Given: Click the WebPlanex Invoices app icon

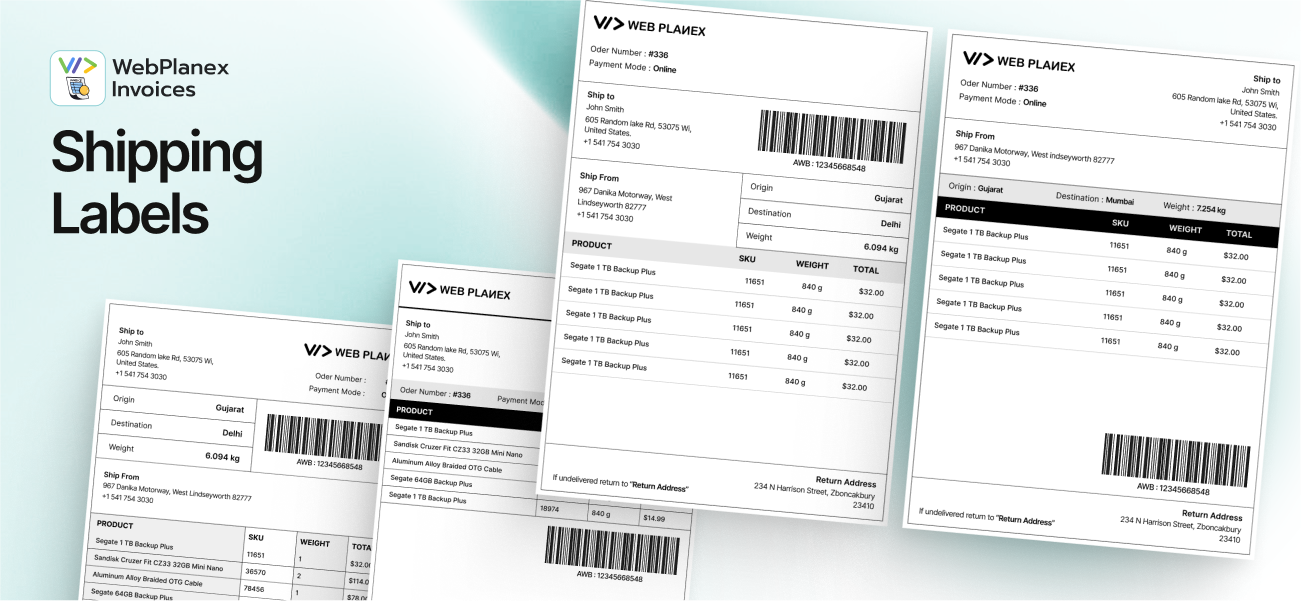Looking at the screenshot, I should [x=78, y=78].
